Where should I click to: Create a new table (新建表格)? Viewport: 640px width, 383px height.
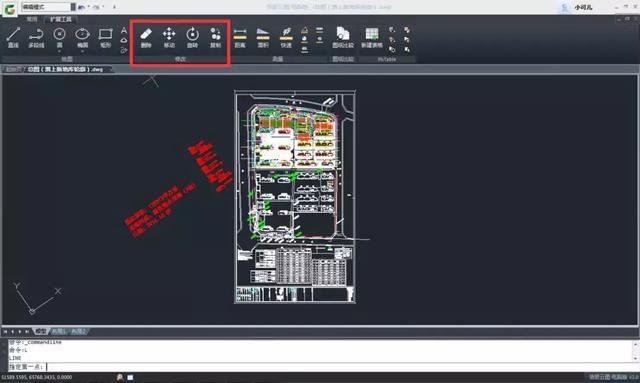click(372, 38)
